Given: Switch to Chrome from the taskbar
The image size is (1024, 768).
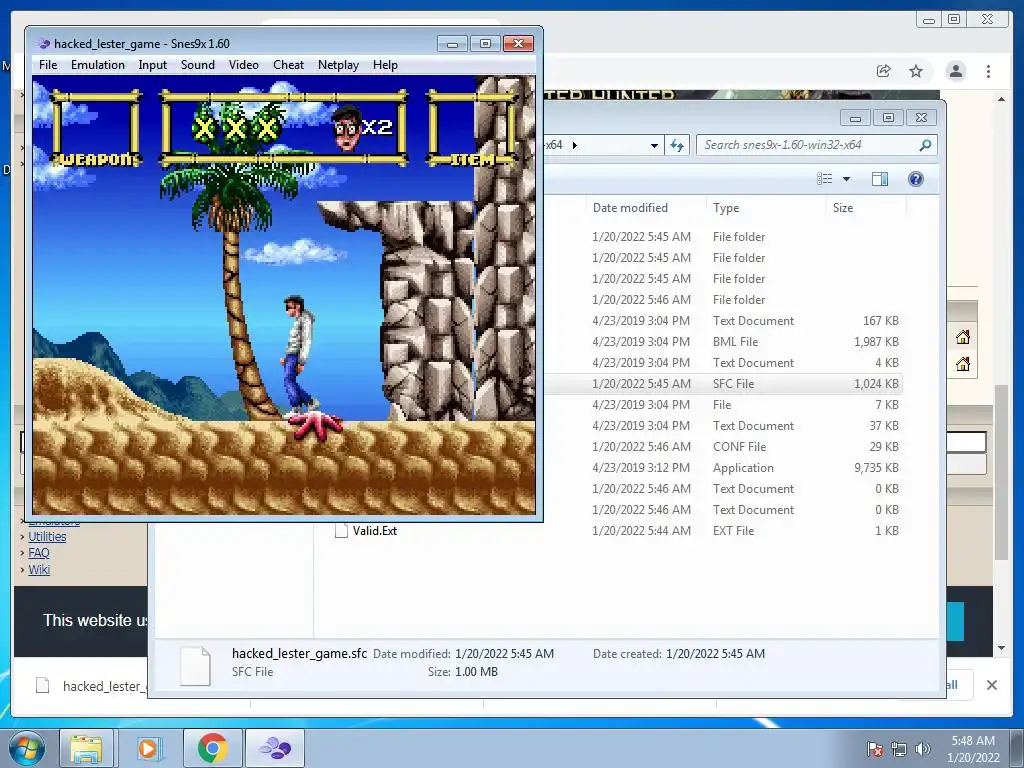Looking at the screenshot, I should 213,748.
